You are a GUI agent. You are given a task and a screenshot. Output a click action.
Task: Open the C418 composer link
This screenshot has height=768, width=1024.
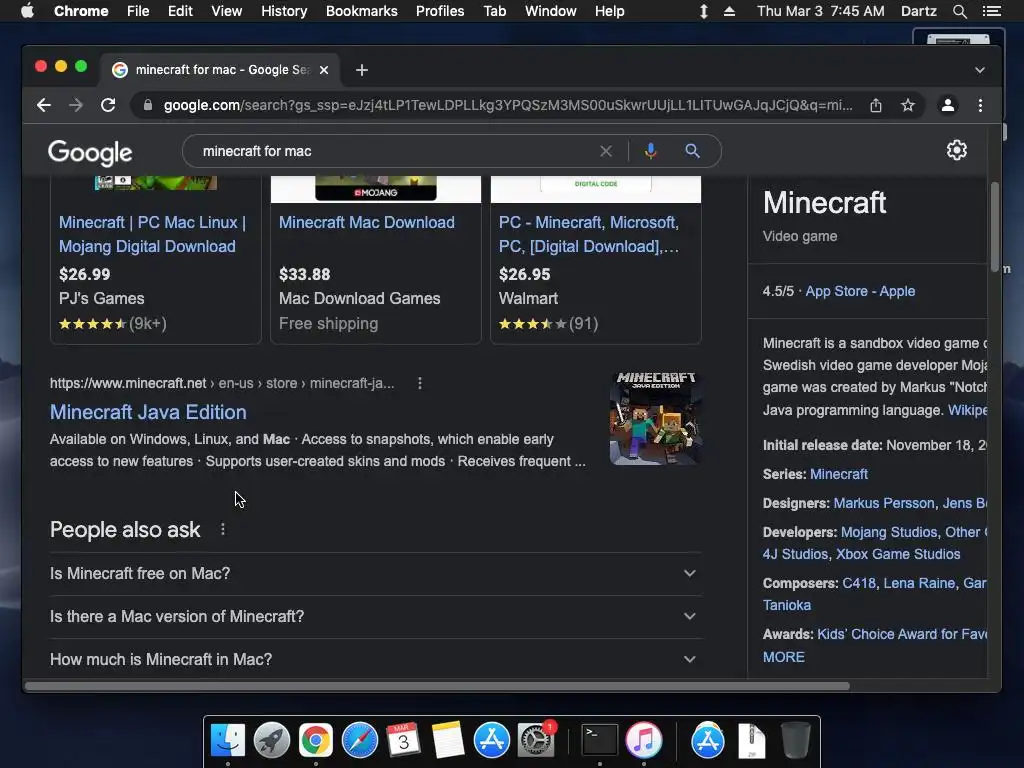(x=859, y=583)
